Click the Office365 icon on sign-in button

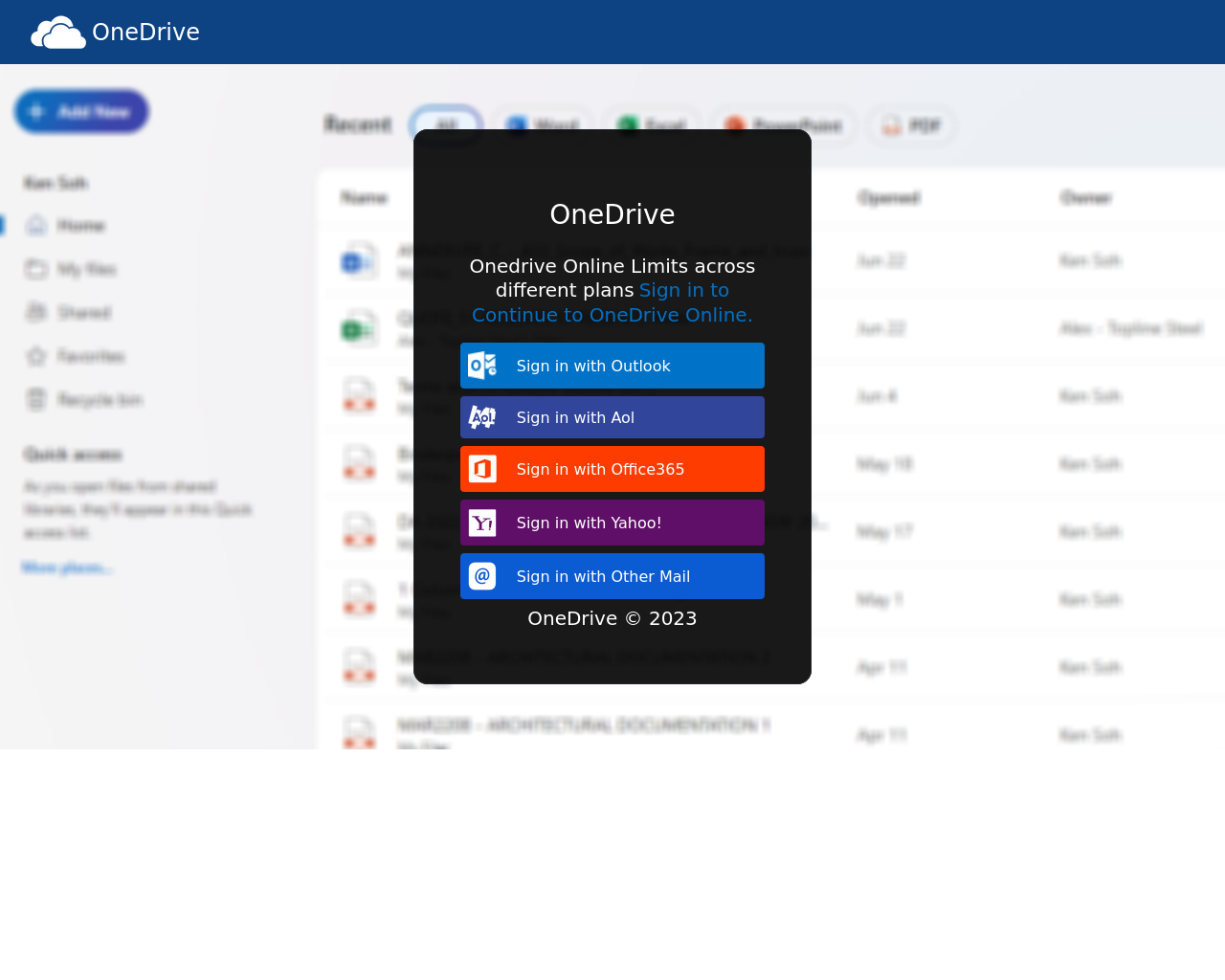482,469
